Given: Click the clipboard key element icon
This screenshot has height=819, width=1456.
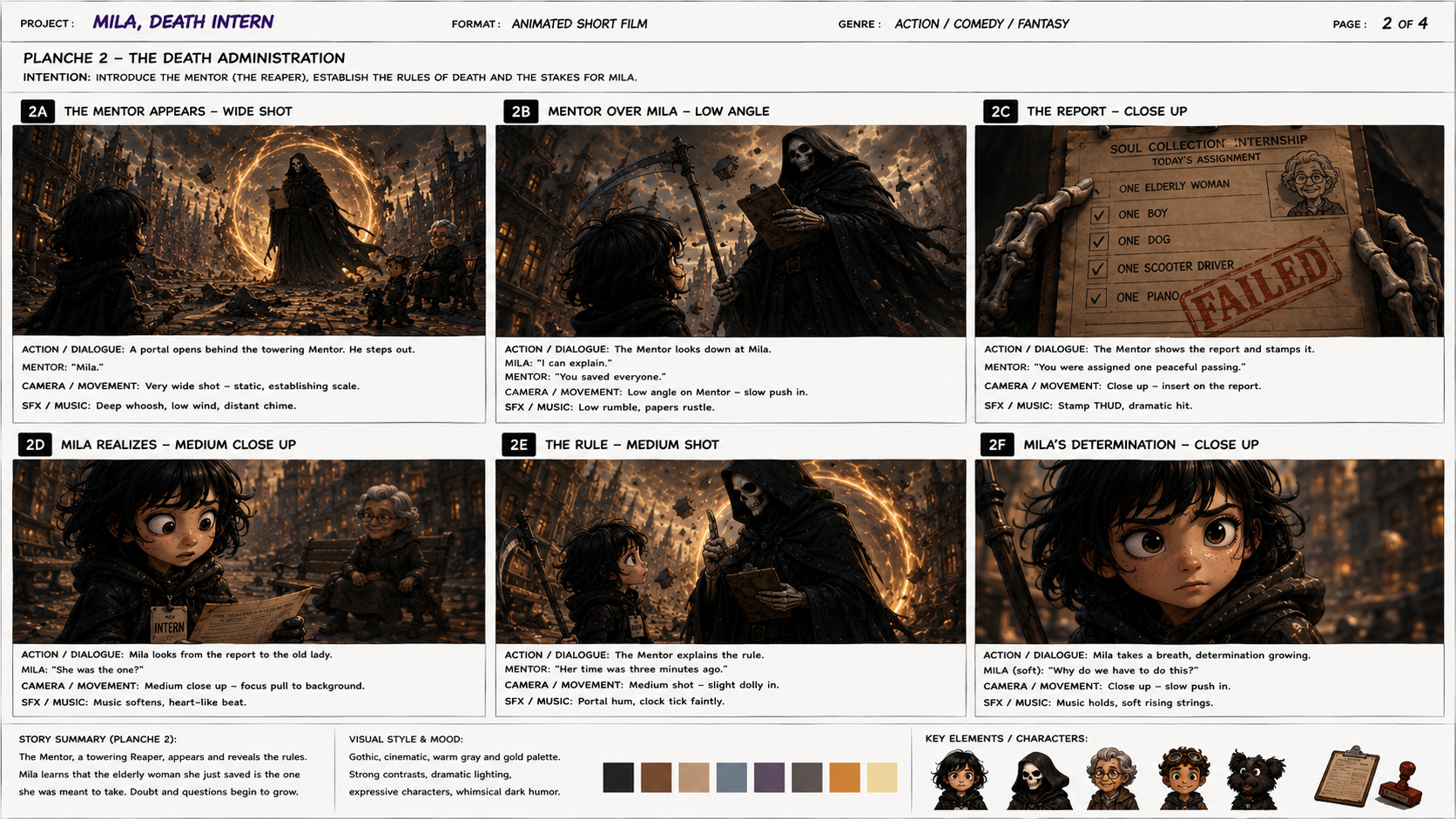Looking at the screenshot, I should coord(1346,776).
